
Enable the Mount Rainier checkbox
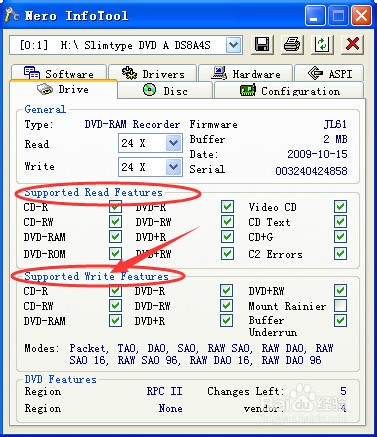pos(340,306)
